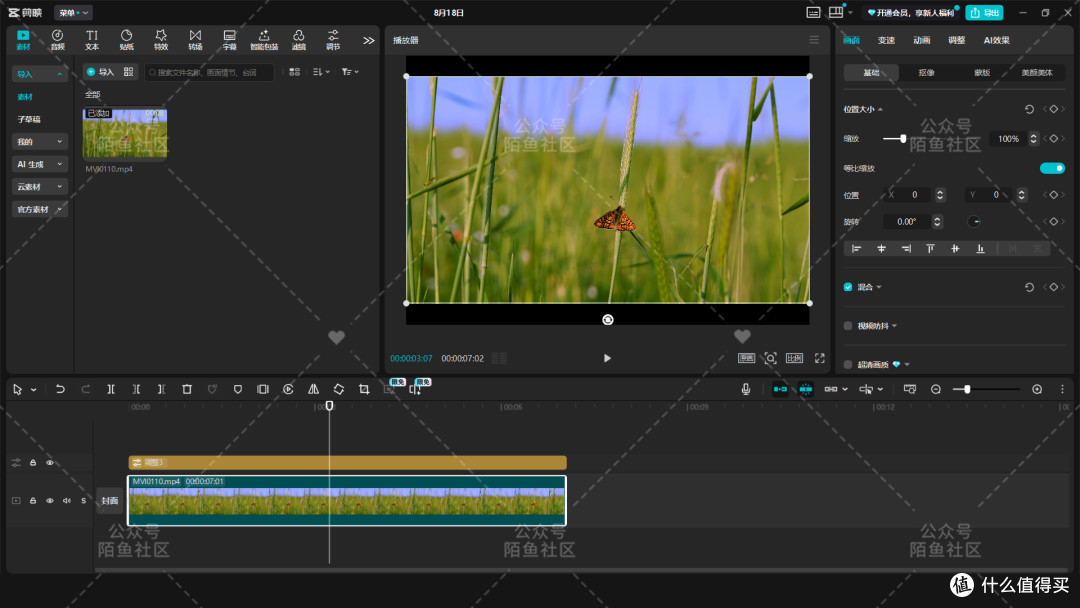The height and width of the screenshot is (608, 1080).
Task: Enable the video stabilization checkbox
Action: point(848,326)
